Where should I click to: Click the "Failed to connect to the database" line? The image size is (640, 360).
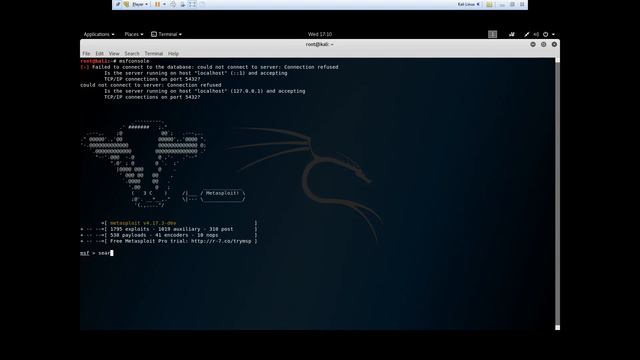(209, 67)
